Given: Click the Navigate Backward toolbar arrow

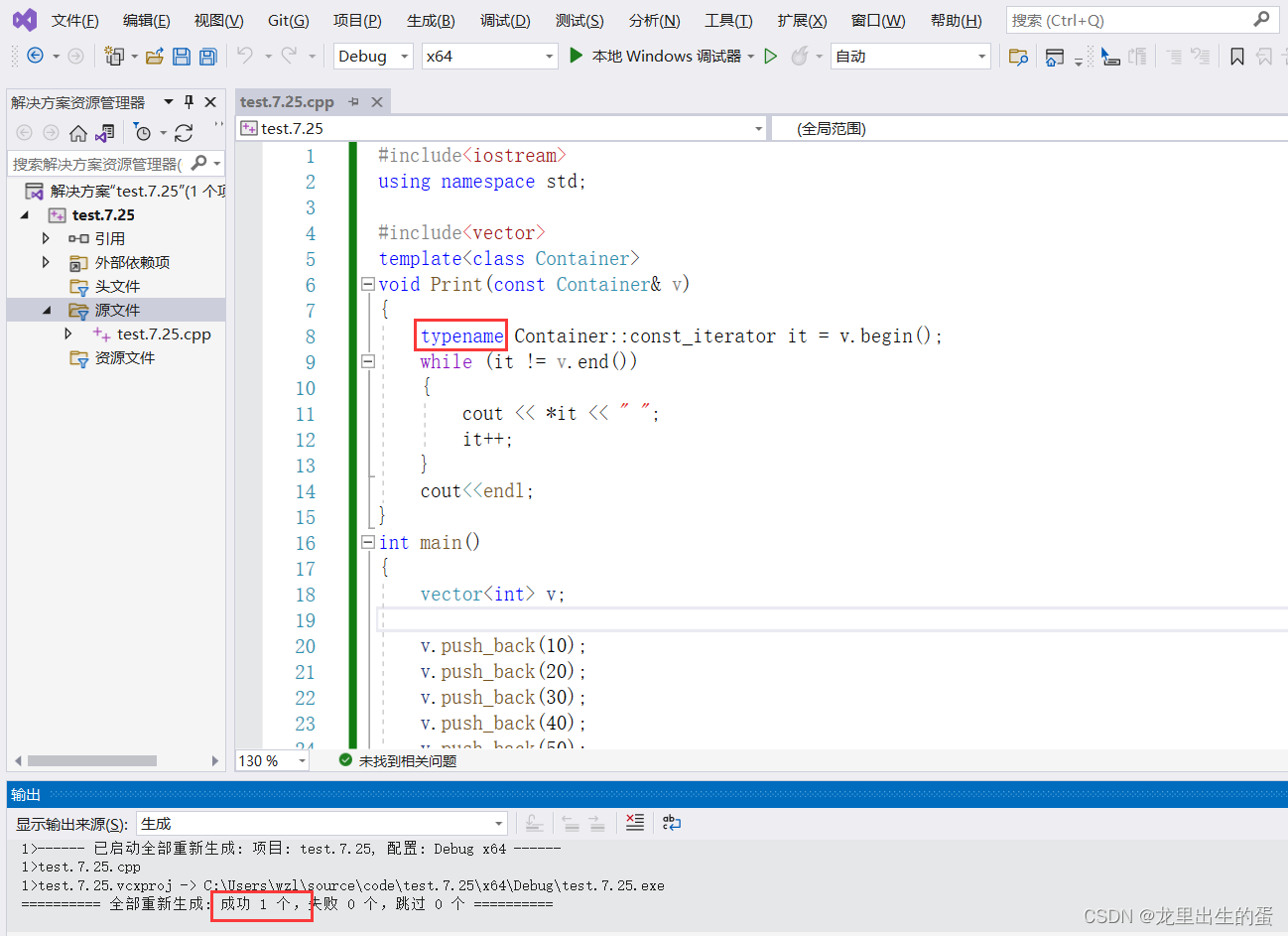Looking at the screenshot, I should 35,57.
